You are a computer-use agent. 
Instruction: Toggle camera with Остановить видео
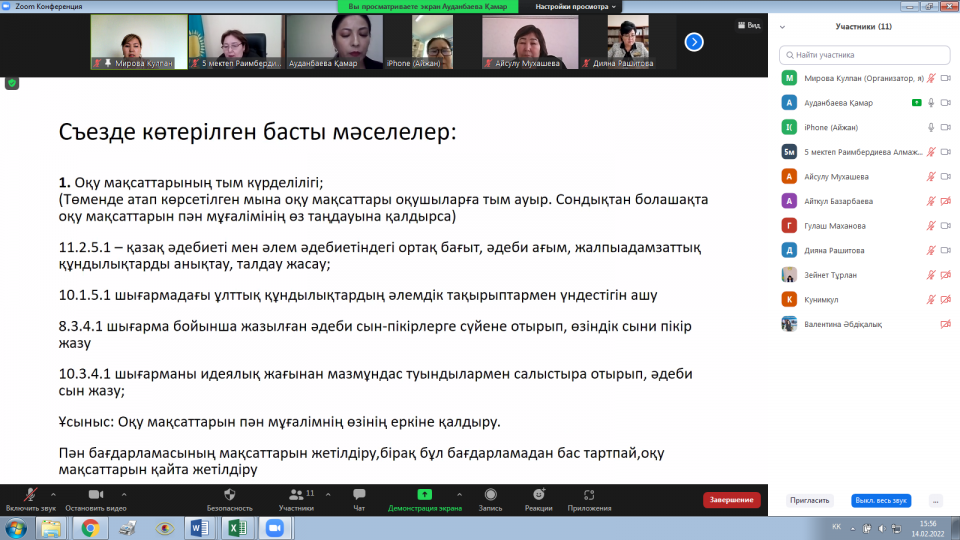coord(96,494)
